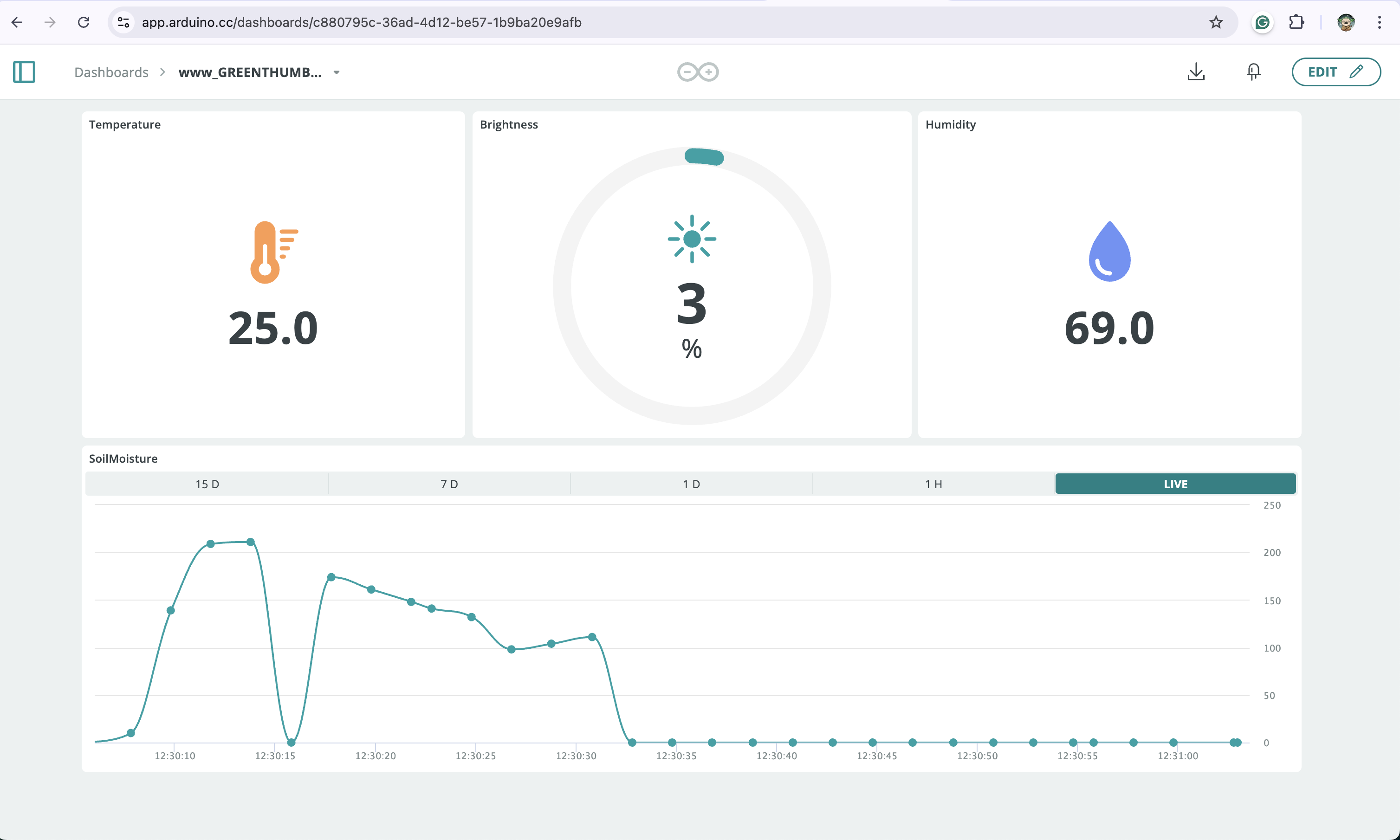The width and height of the screenshot is (1400, 840).
Task: Switch chart to the 1 H tab
Action: point(933,484)
